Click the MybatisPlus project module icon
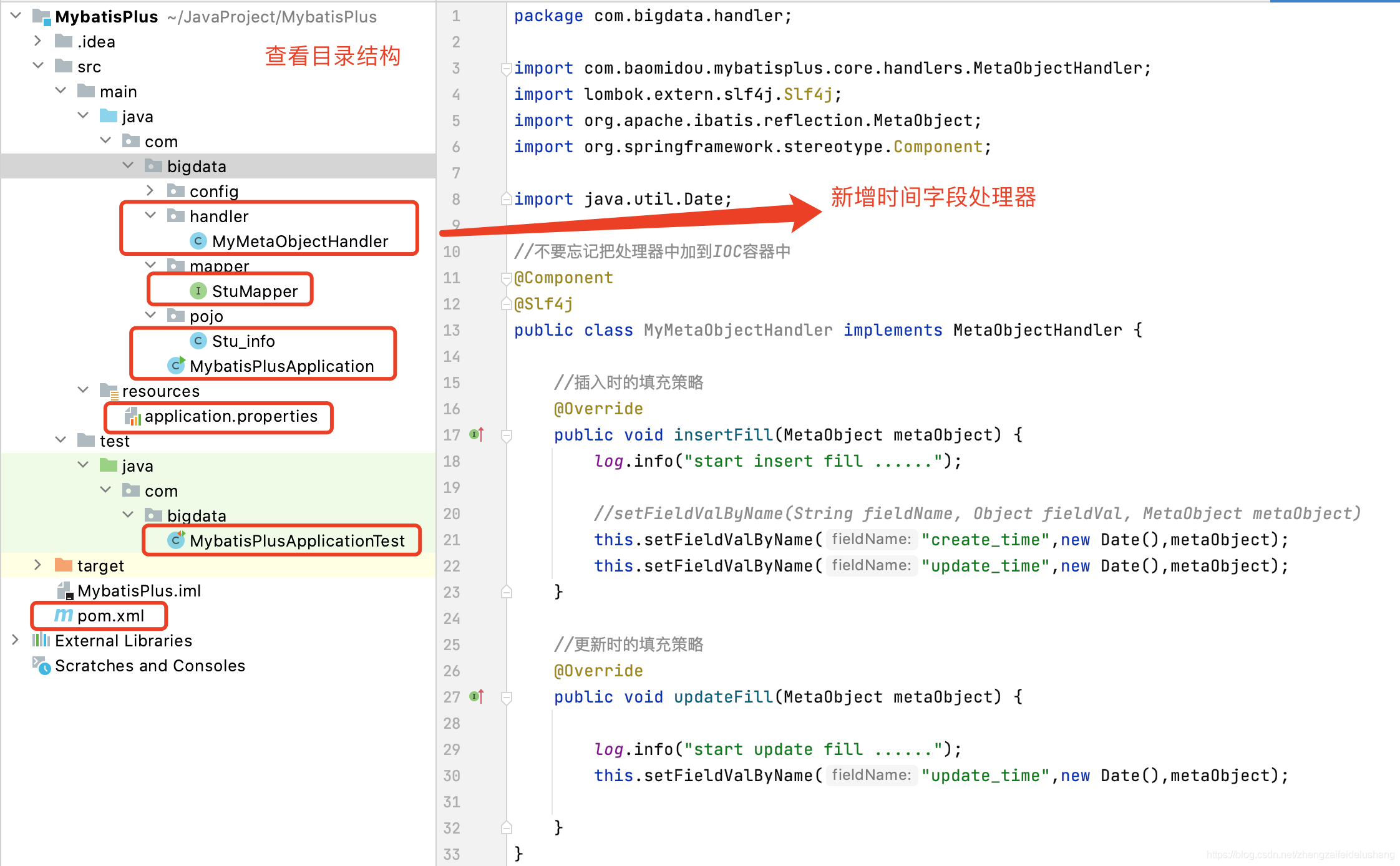This screenshot has width=1400, height=866. [x=41, y=17]
